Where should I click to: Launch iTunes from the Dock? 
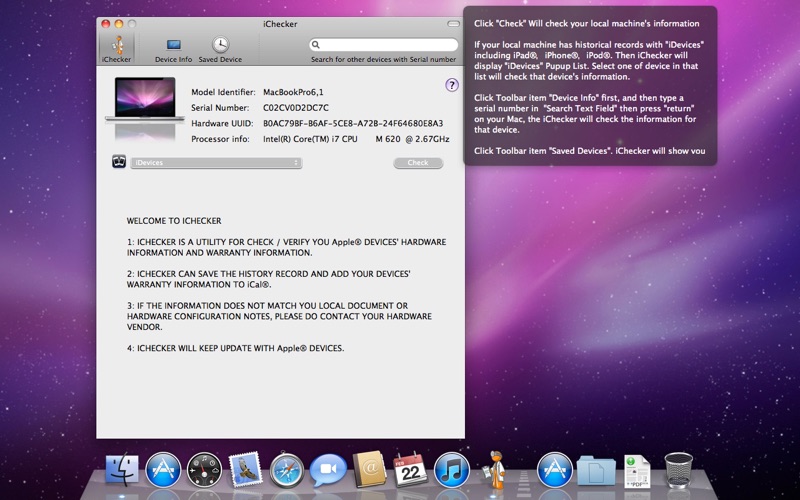point(452,470)
